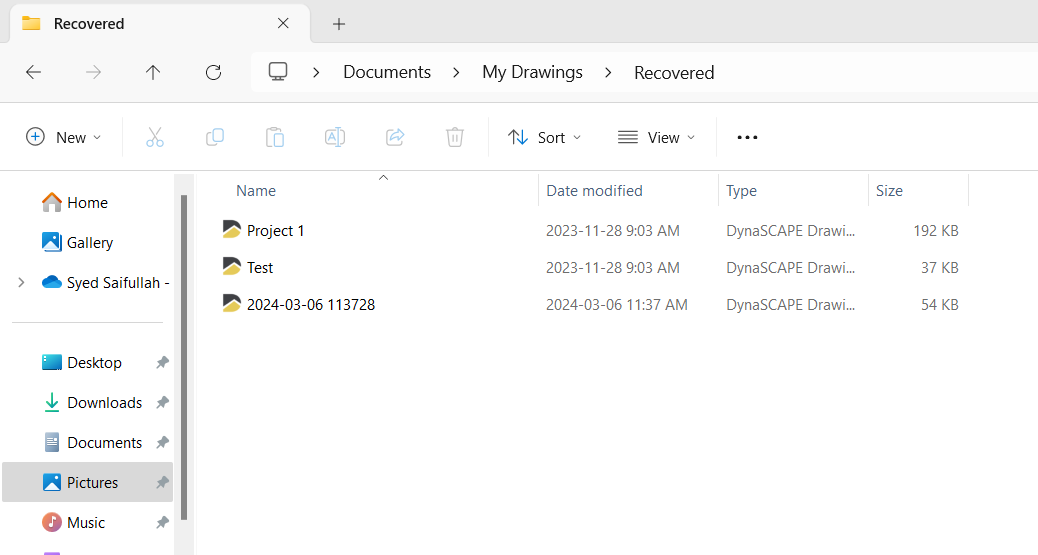
Task: Click the Share icon in toolbar
Action: pyautogui.click(x=395, y=137)
